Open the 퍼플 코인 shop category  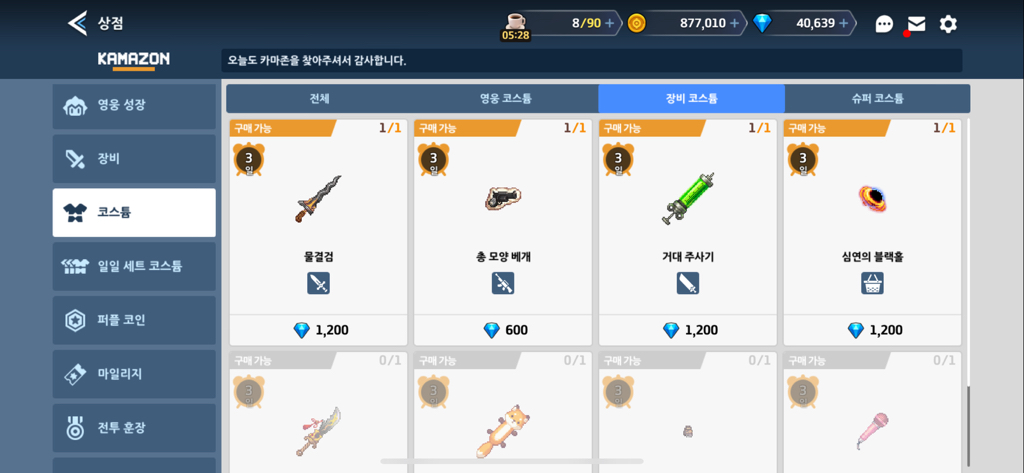134,320
